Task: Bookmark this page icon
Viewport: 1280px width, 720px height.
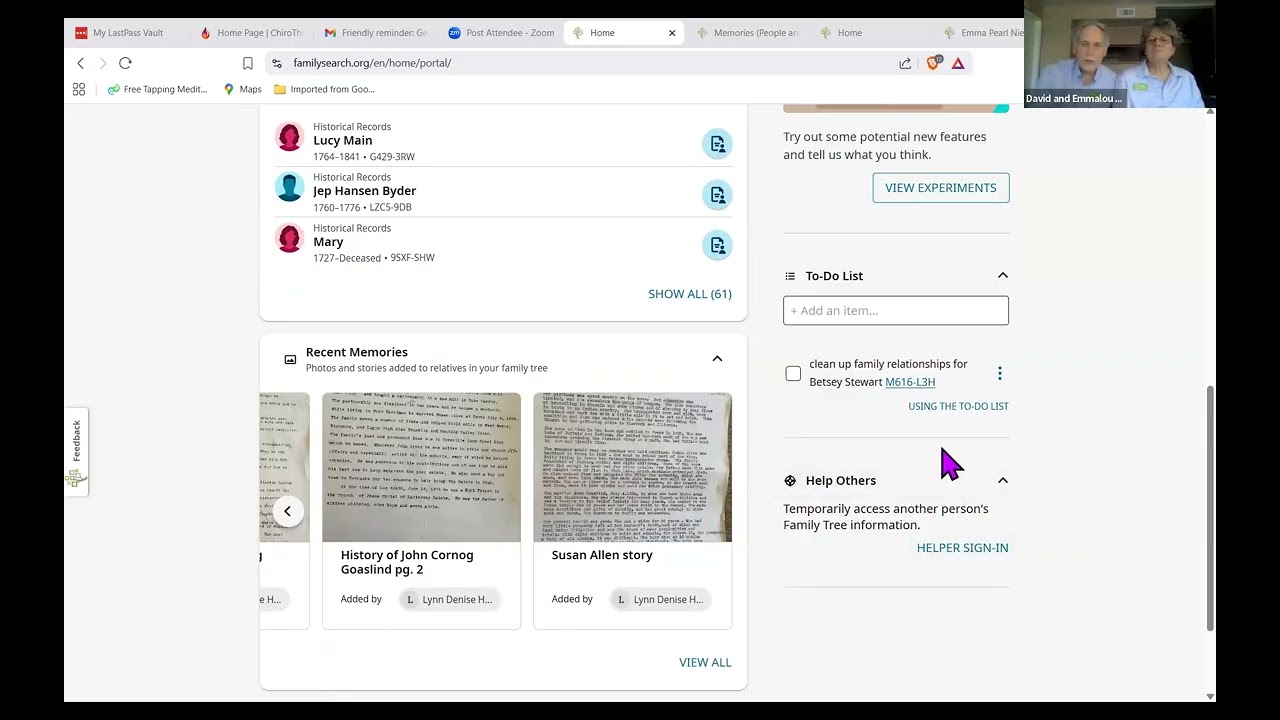Action: coord(247,63)
